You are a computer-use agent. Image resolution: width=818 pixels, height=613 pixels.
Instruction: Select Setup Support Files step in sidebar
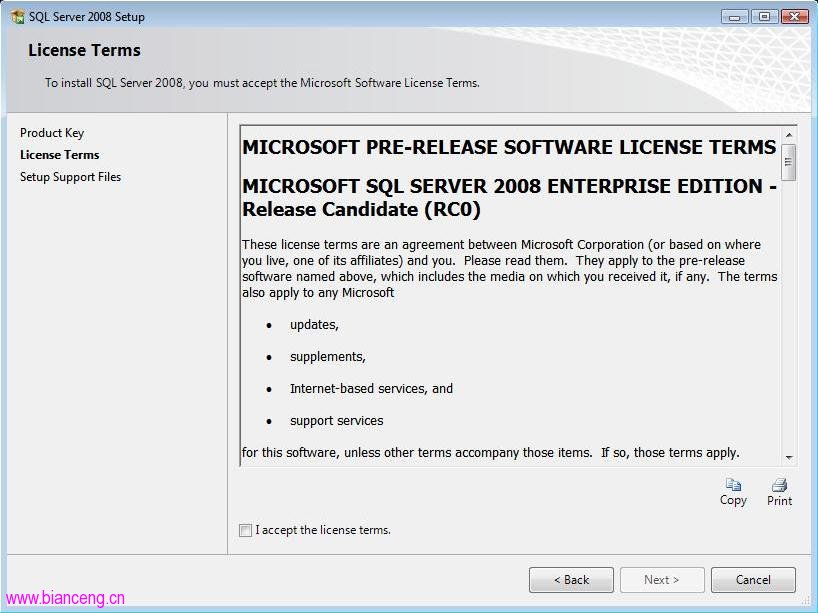click(70, 177)
